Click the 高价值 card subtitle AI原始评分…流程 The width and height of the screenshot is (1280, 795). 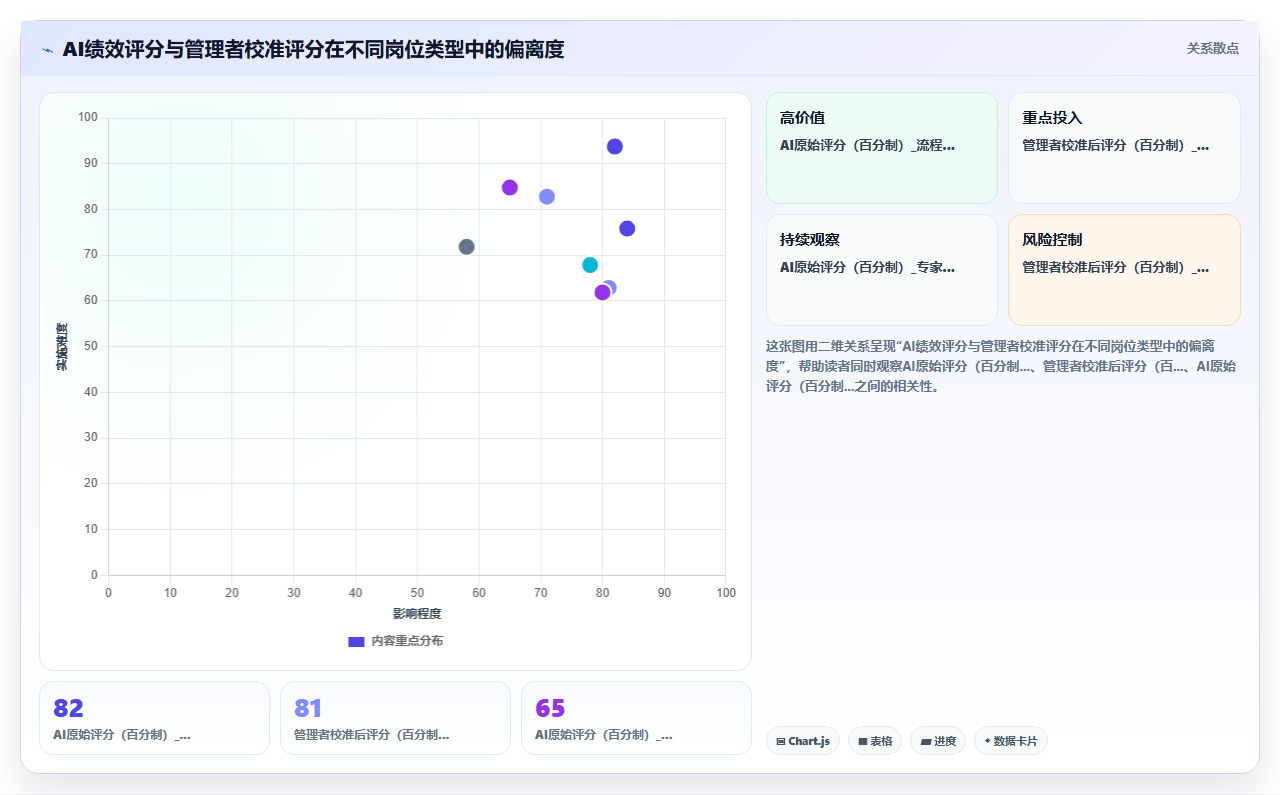pyautogui.click(x=867, y=145)
